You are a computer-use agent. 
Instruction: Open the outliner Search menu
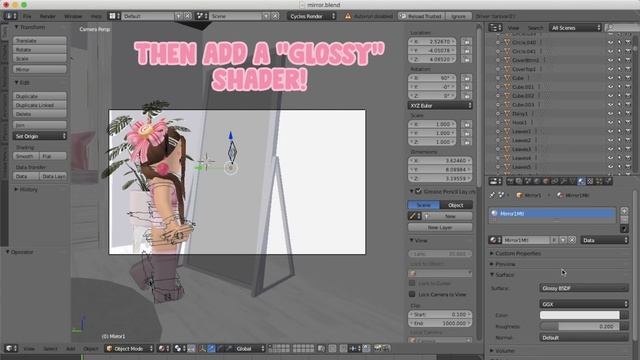536,28
